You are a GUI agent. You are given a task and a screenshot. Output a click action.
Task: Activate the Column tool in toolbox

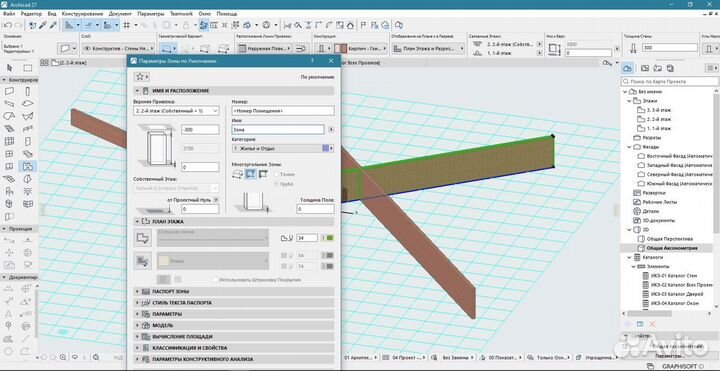(28, 91)
